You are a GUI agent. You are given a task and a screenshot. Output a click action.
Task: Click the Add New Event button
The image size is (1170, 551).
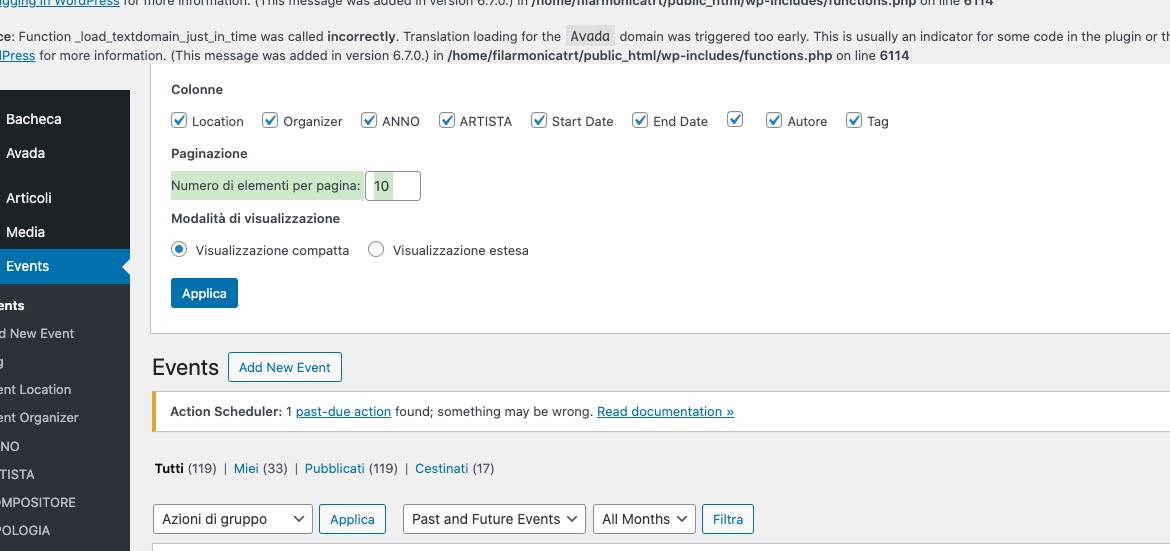pos(285,367)
